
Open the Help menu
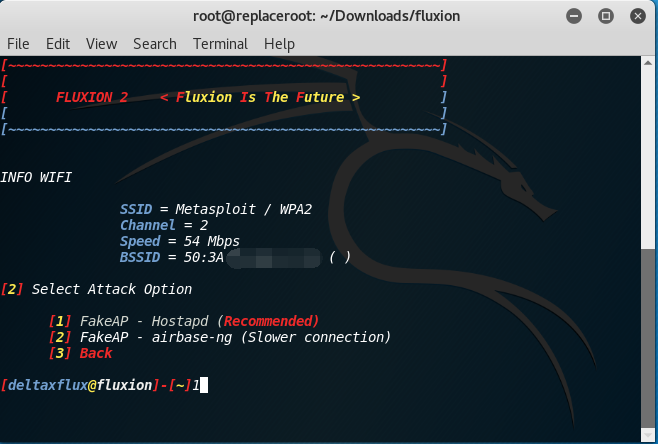pyautogui.click(x=279, y=44)
